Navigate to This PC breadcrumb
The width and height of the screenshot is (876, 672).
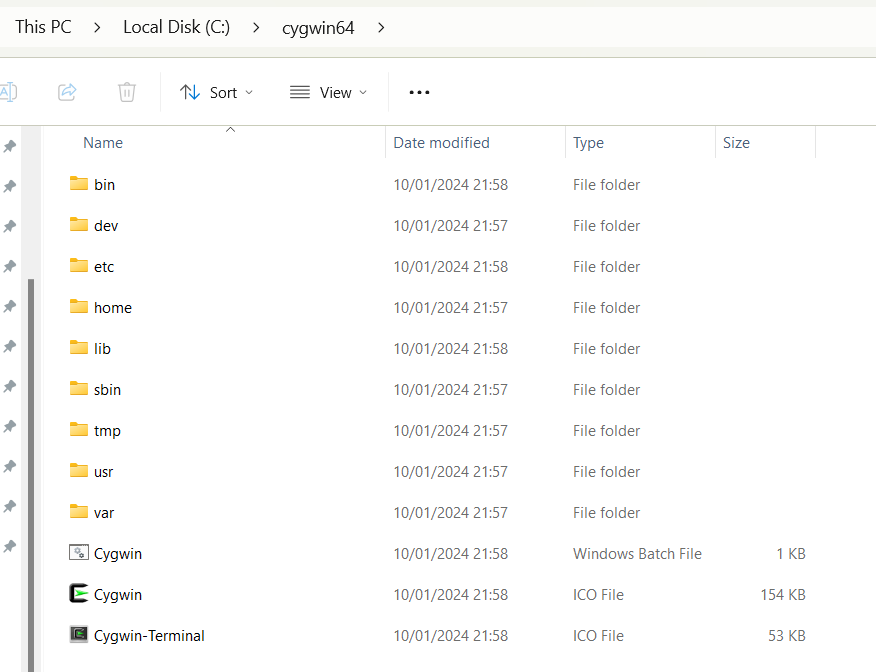43,27
